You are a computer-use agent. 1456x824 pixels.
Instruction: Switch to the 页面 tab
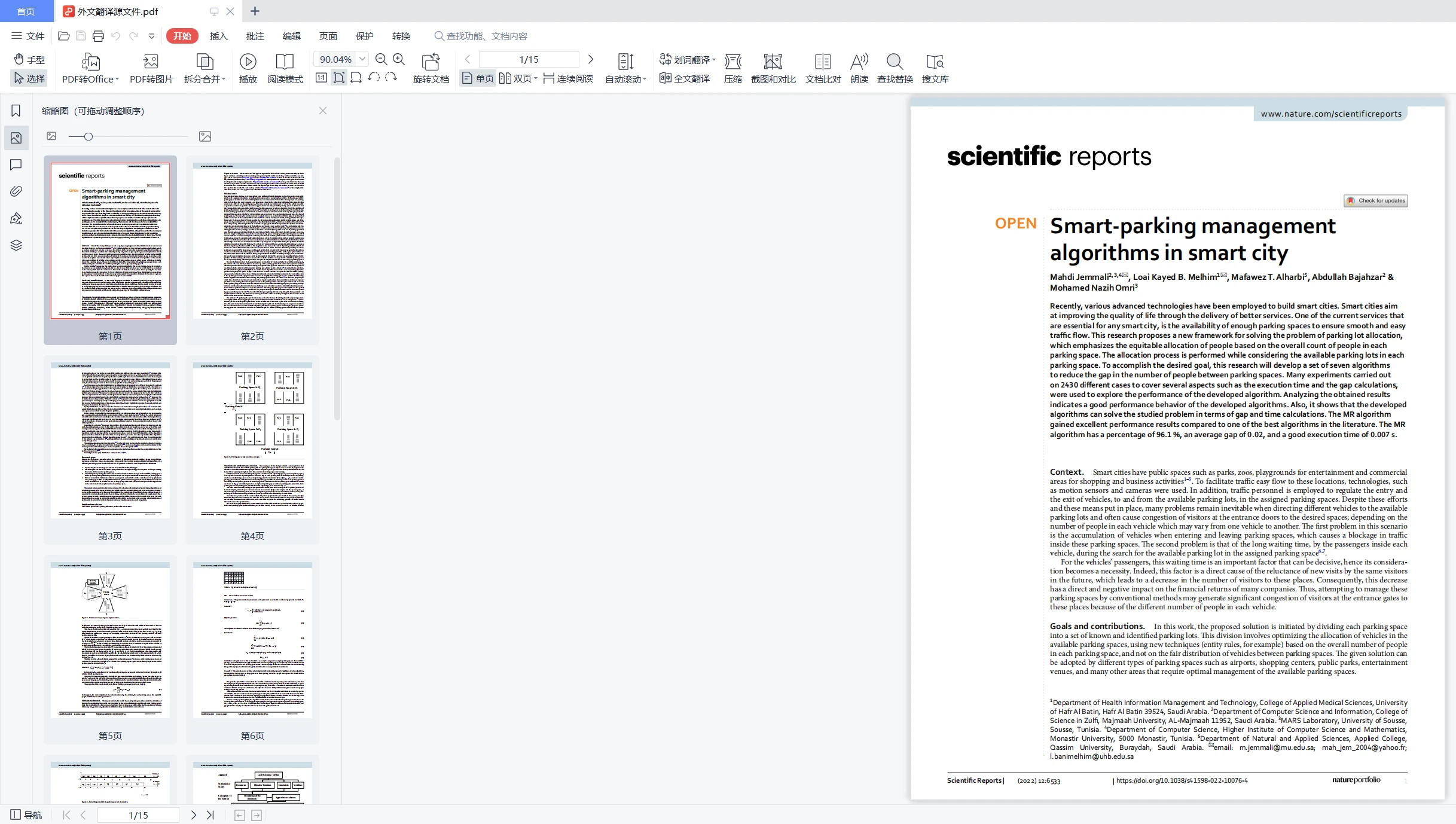[328, 36]
